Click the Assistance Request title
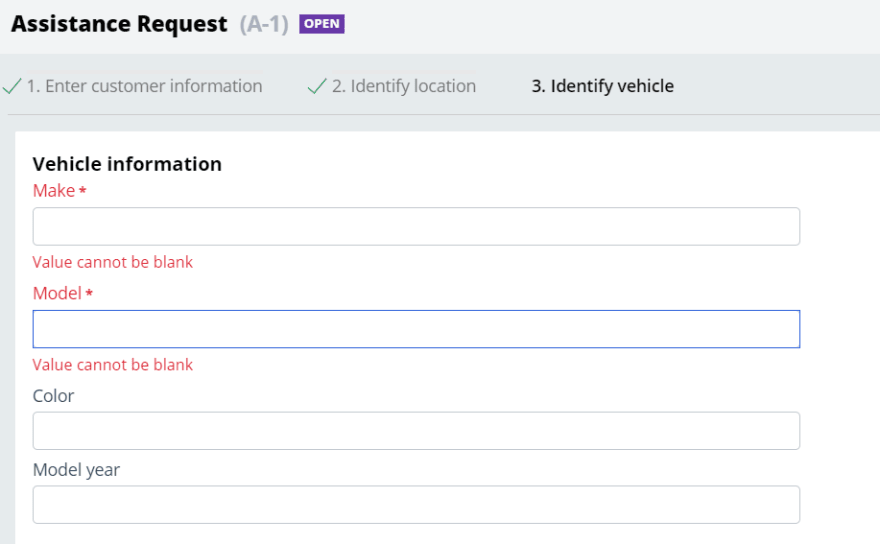Screen dimensions: 880x544 click(119, 24)
